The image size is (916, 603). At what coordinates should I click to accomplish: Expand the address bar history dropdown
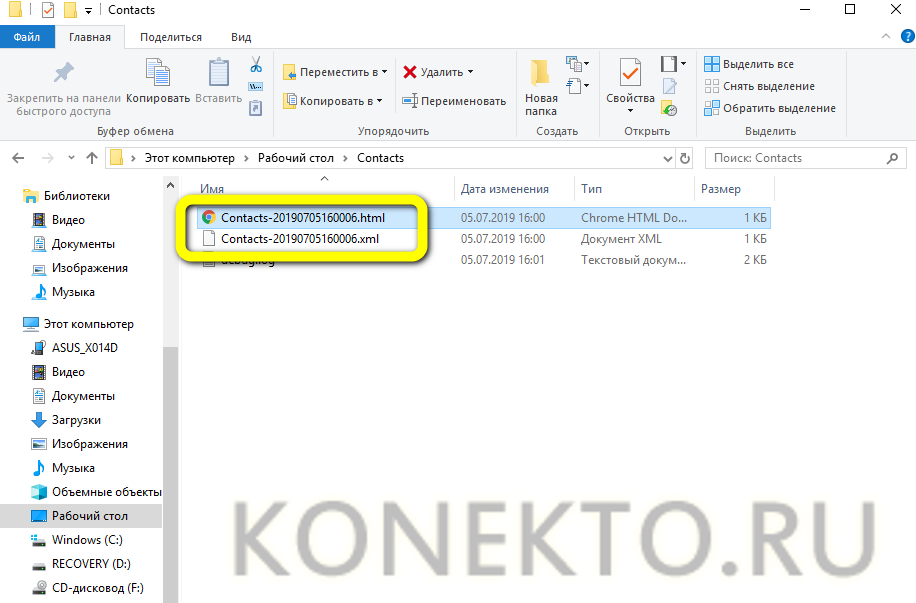667,158
